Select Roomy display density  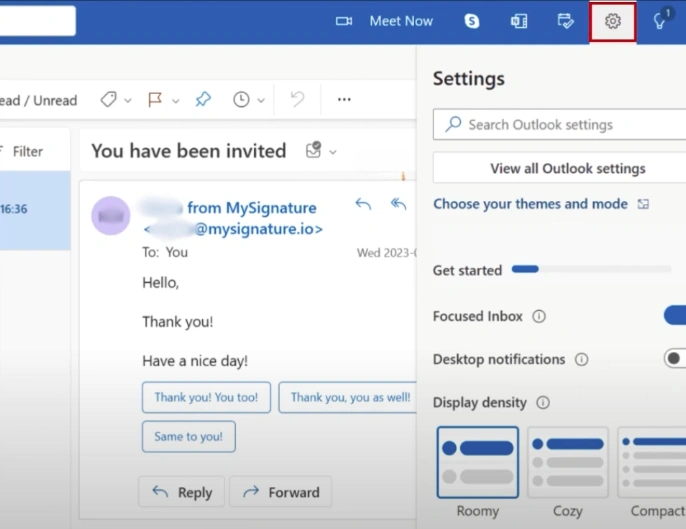click(478, 462)
